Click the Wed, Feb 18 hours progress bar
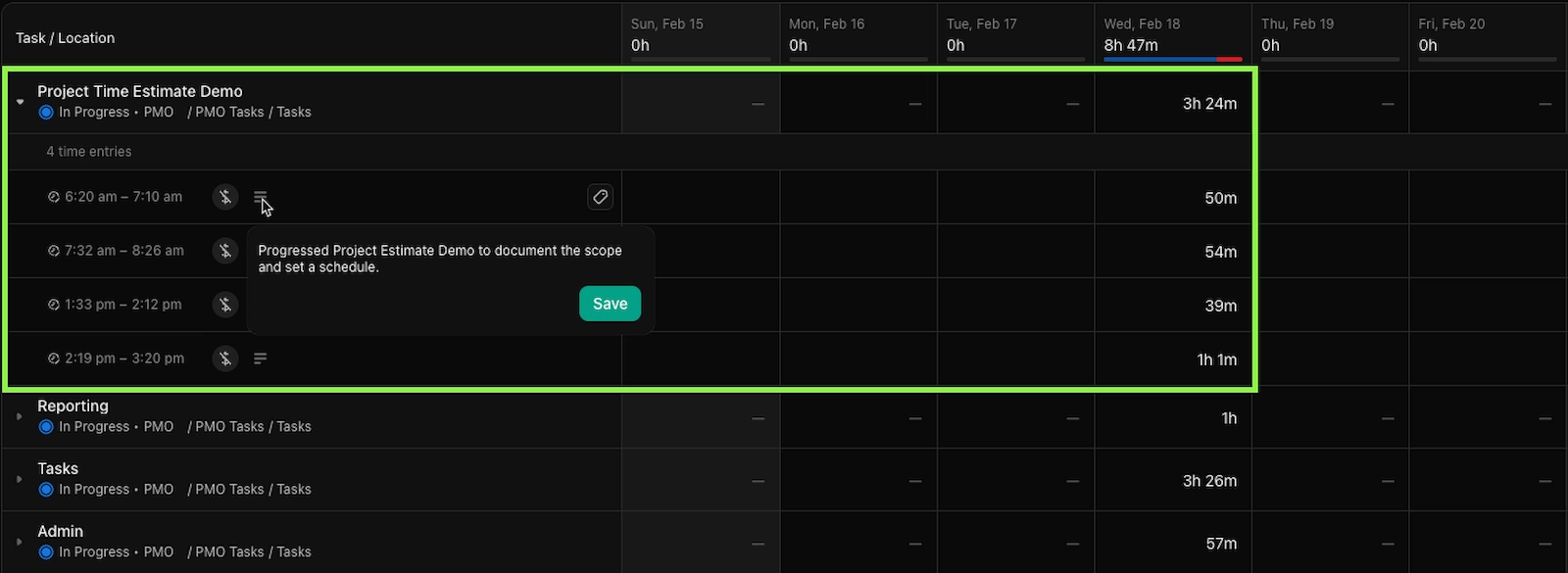The image size is (1568, 573). coord(1172,60)
